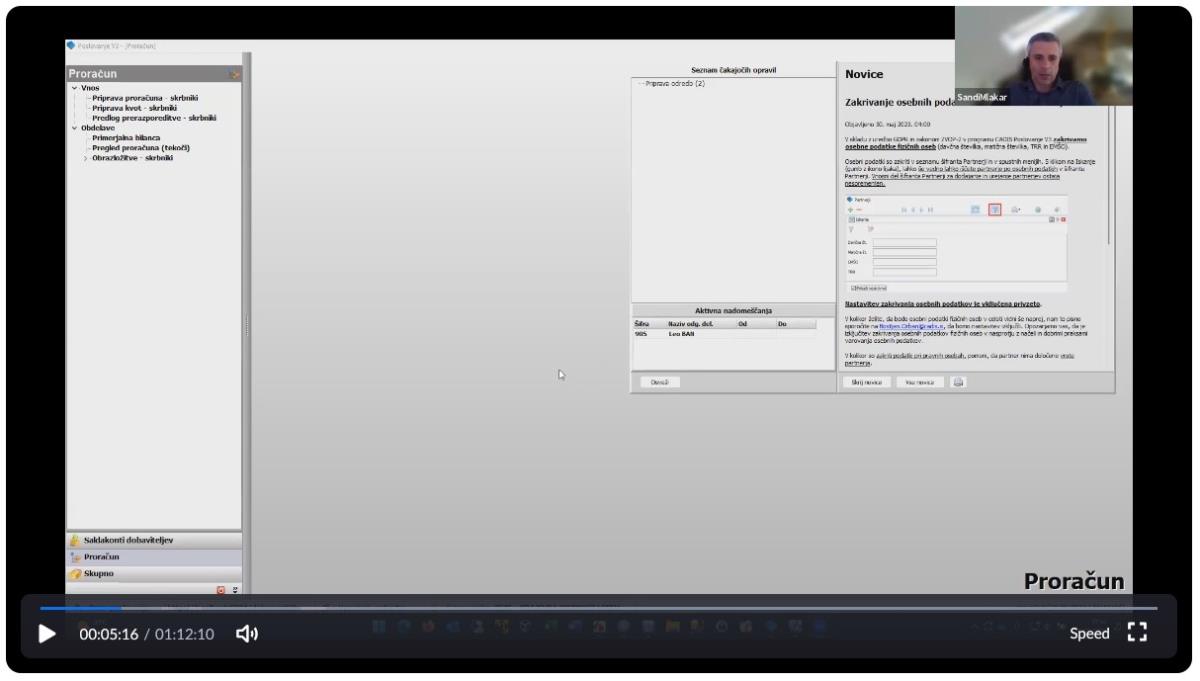The width and height of the screenshot is (1200, 681).
Task: Open Priprava kvot - skrbniki
Action: click(x=134, y=108)
